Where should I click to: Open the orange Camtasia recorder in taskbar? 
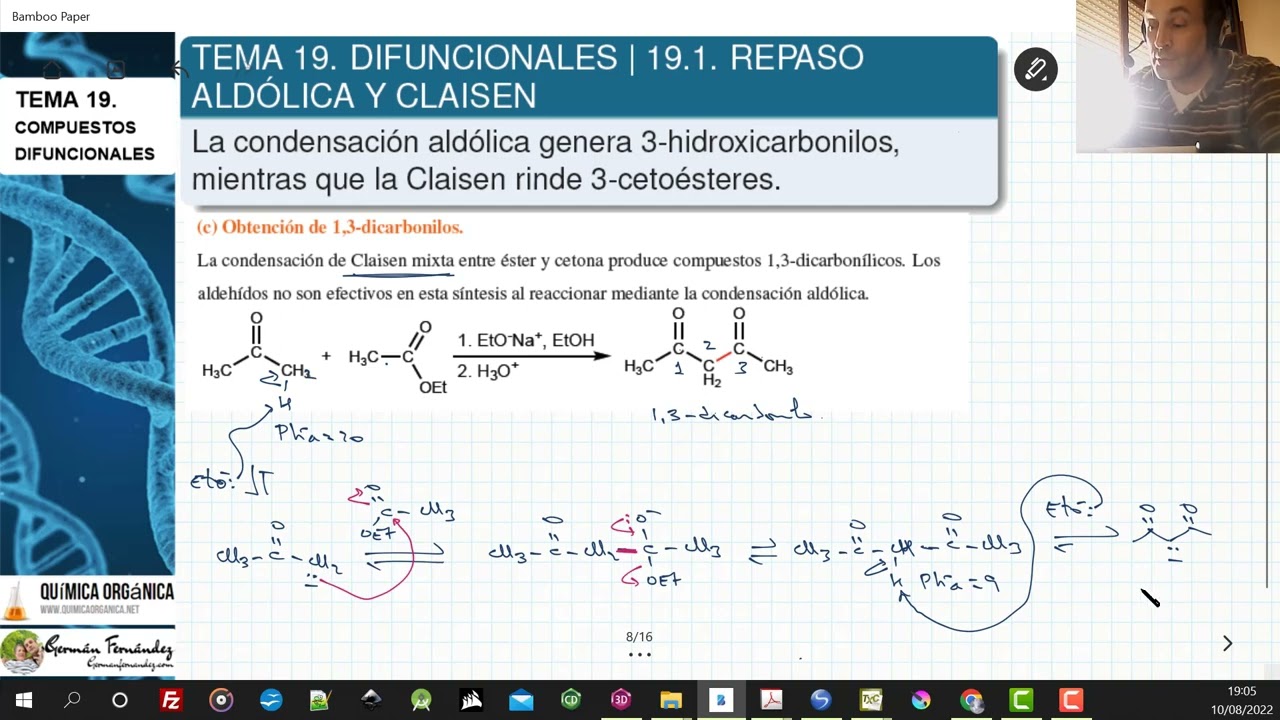click(1071, 700)
